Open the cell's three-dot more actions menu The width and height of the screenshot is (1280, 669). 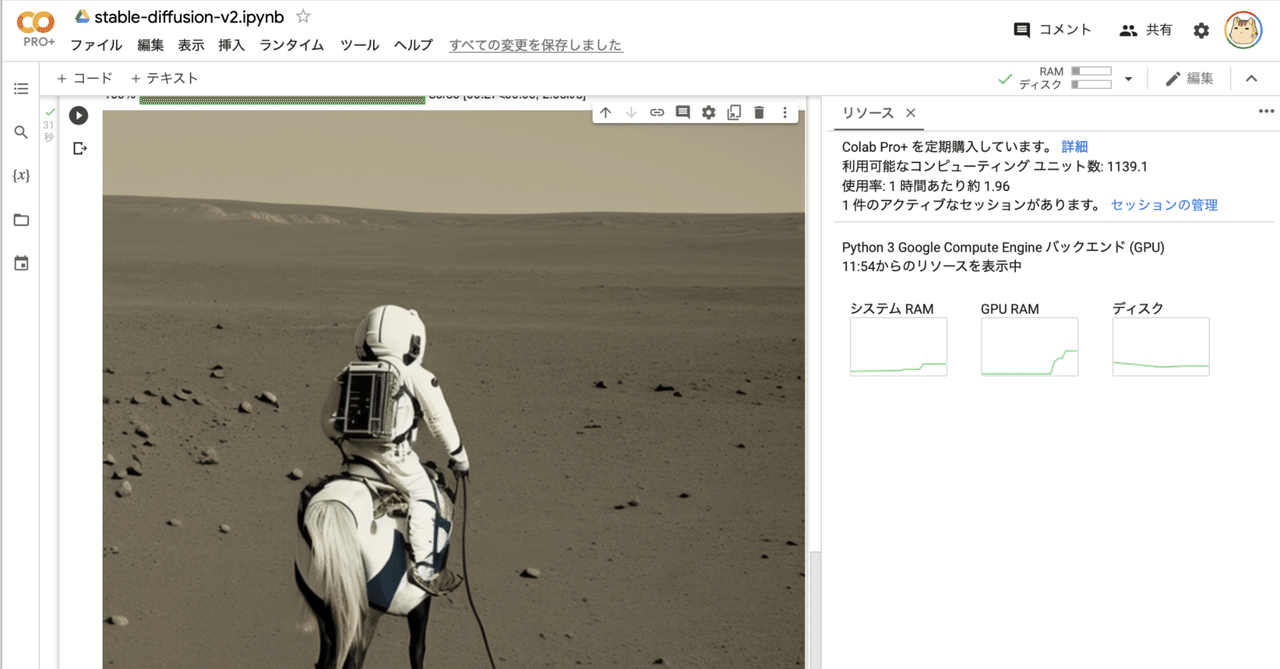(x=785, y=112)
